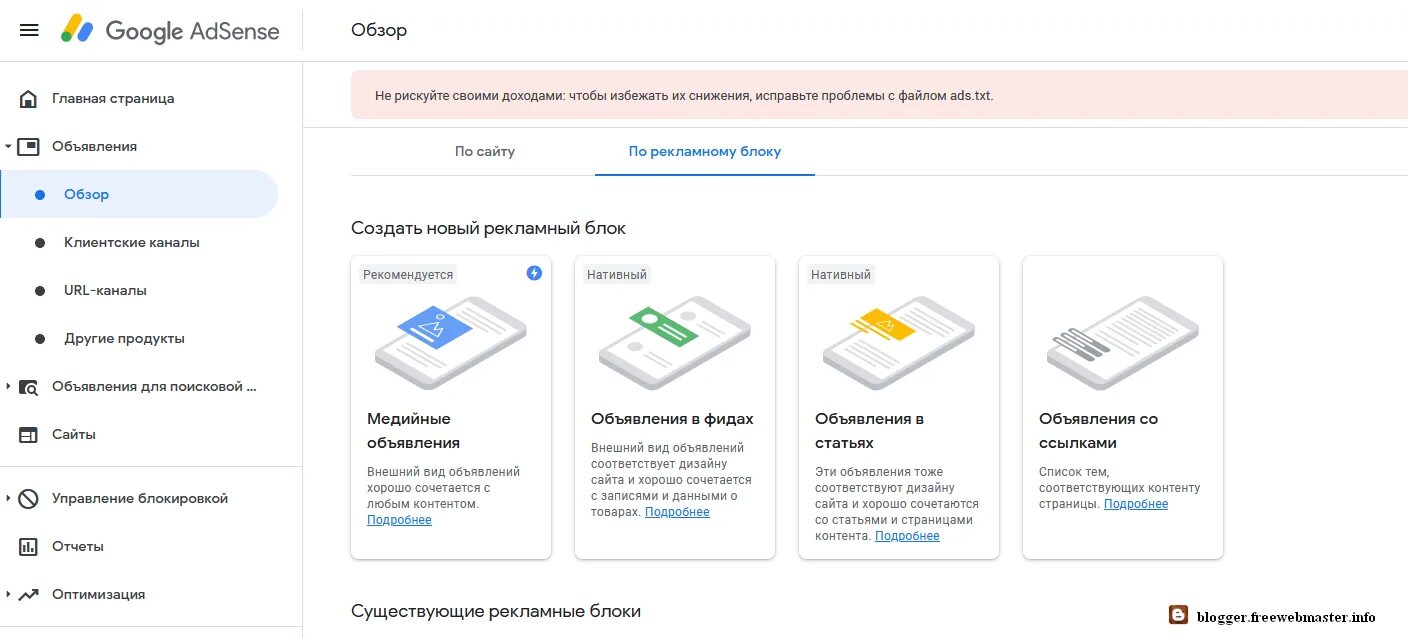Click the Сайты icon in sidebar
Screen dimensions: 1408x638
[x=28, y=434]
